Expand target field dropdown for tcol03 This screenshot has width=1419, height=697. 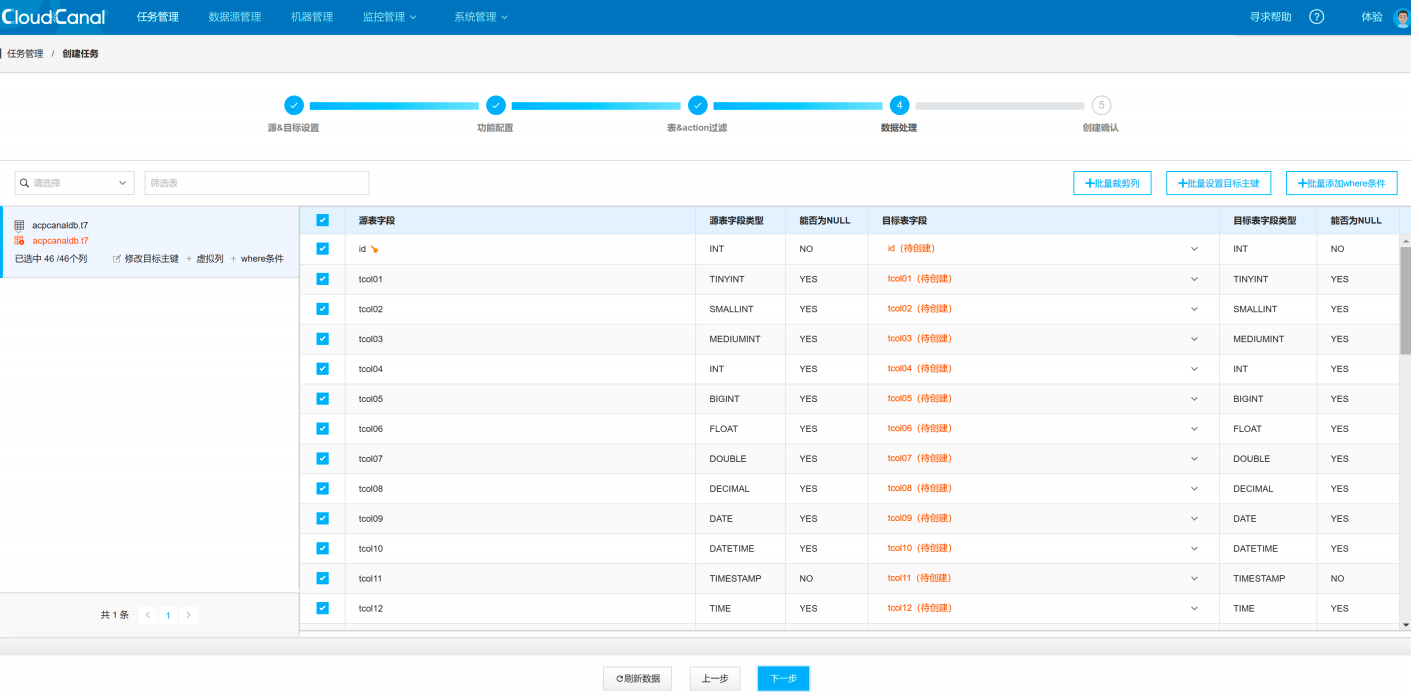pos(1193,339)
